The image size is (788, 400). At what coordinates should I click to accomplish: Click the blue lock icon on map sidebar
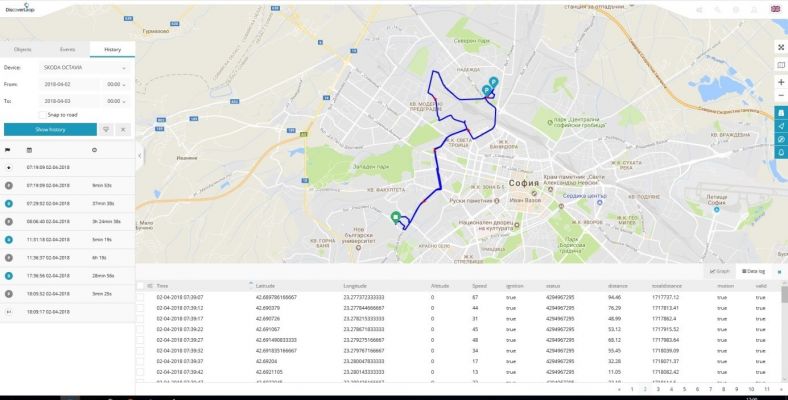coord(781,113)
